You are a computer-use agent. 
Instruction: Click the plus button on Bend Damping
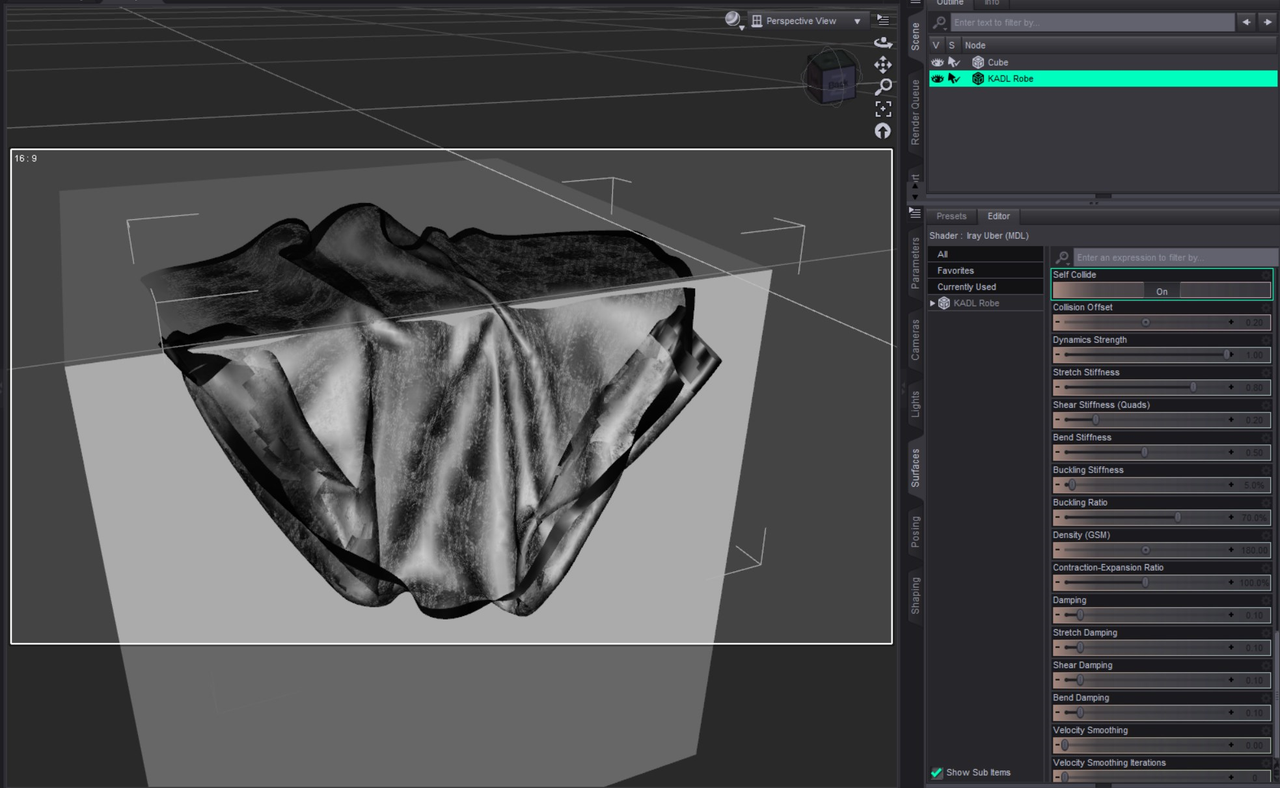1231,713
